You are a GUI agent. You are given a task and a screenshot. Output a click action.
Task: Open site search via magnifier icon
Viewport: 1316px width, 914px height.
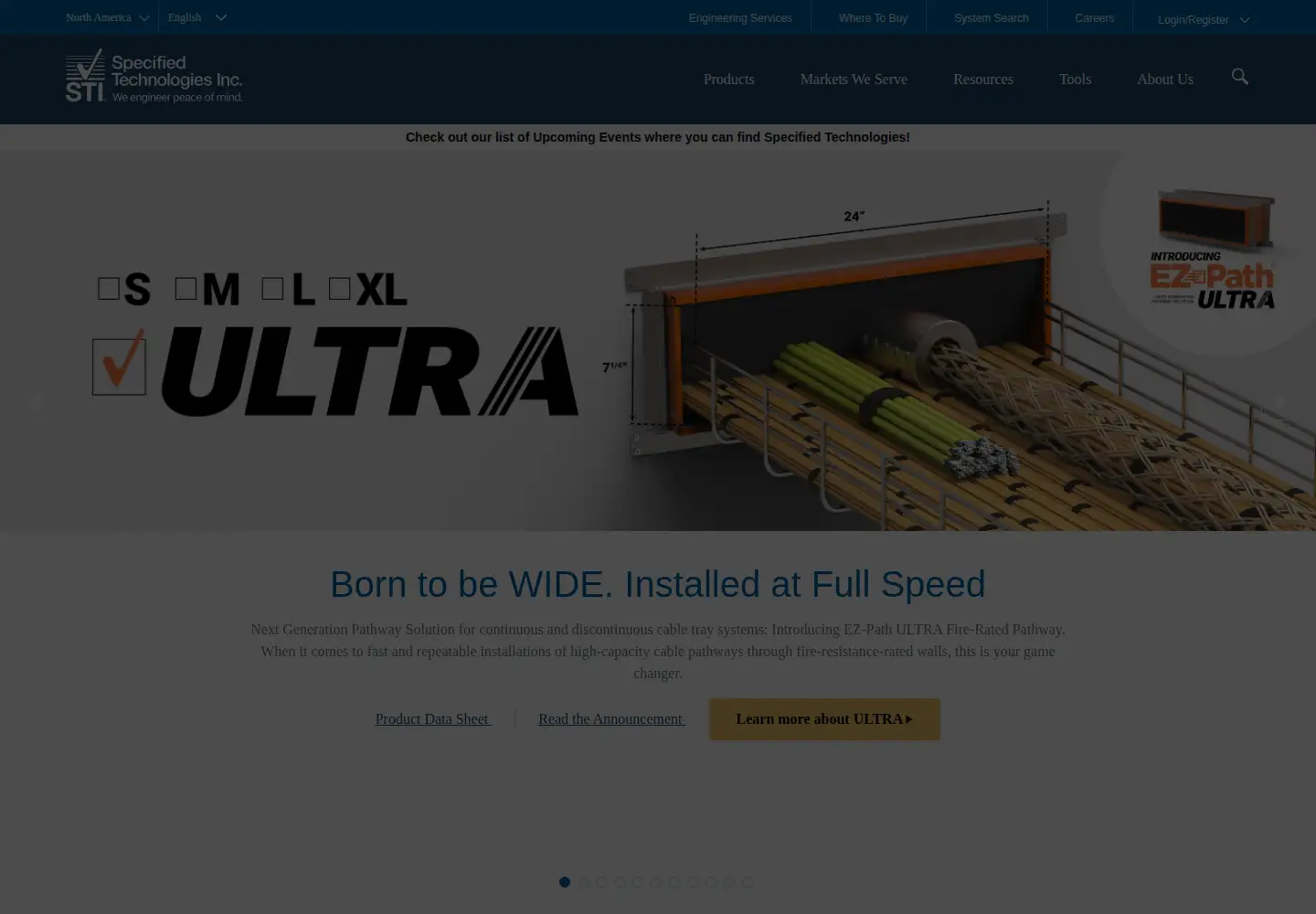click(1239, 77)
